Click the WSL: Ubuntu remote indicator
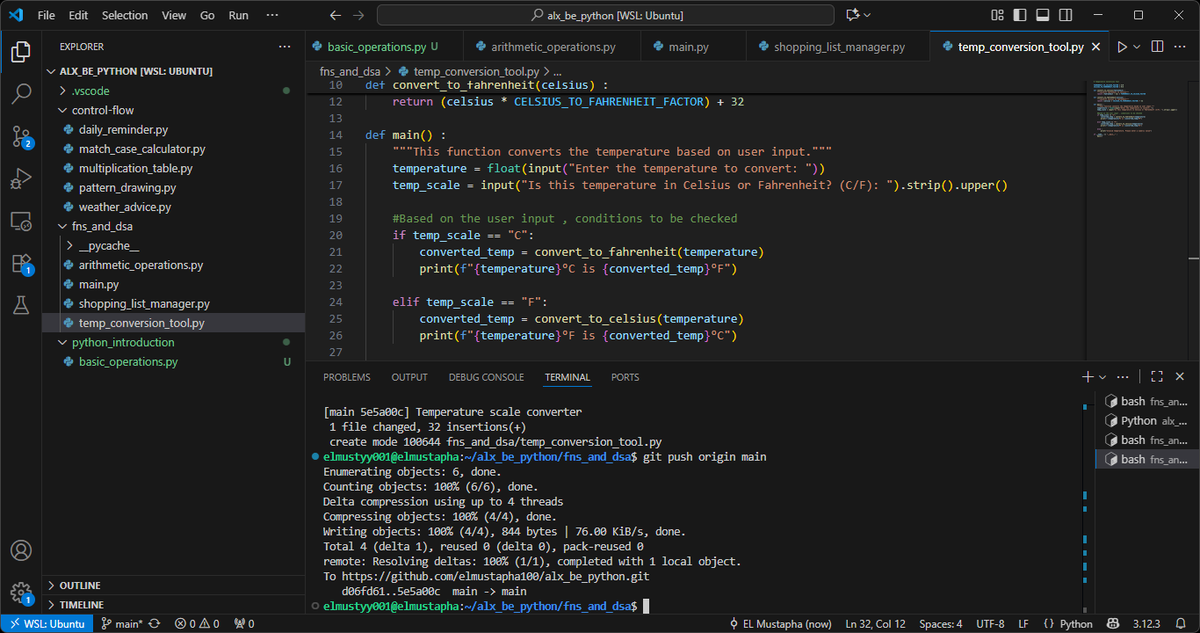1200x633 pixels. (47, 624)
